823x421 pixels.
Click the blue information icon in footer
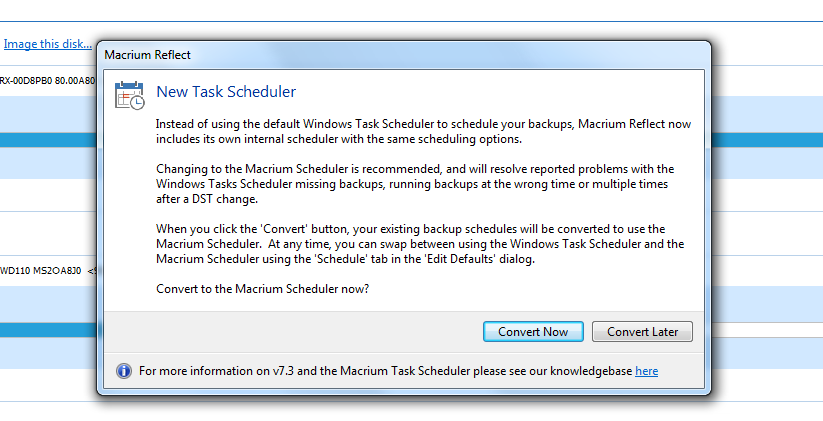[124, 371]
